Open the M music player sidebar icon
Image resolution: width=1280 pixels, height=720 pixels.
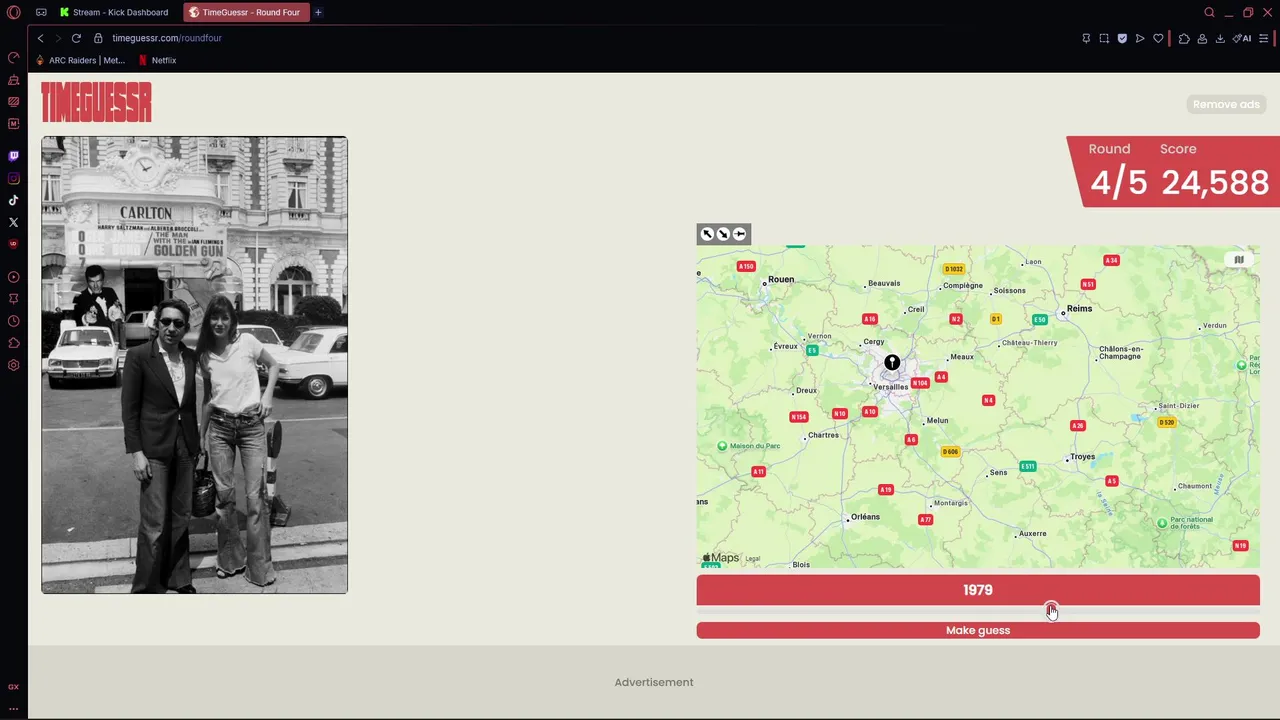[13, 123]
